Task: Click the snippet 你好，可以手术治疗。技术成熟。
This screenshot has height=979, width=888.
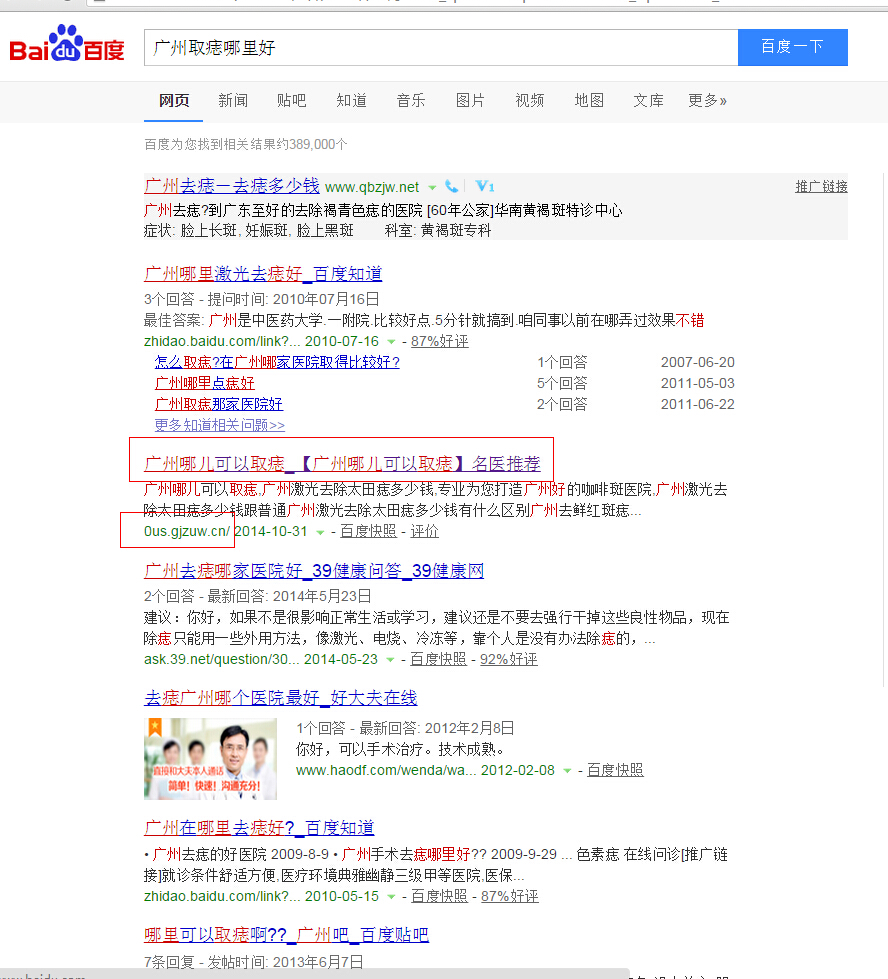Action: (x=400, y=749)
